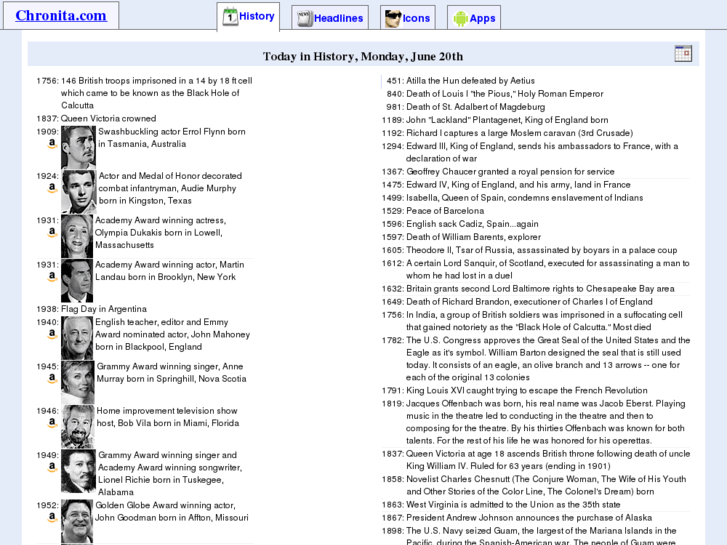Click Bob Vila's photo thumbnail
The height and width of the screenshot is (545, 727).
[x=78, y=426]
